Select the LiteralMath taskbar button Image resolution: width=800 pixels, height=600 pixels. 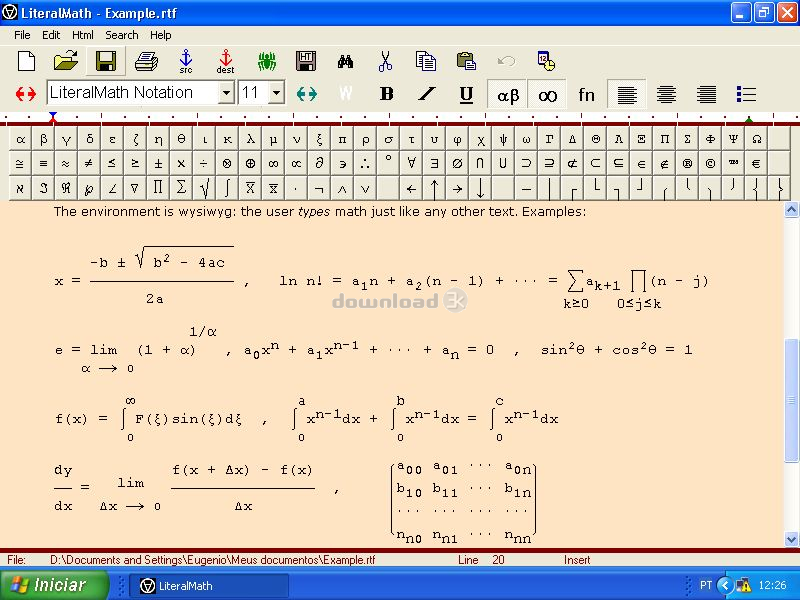coord(209,586)
